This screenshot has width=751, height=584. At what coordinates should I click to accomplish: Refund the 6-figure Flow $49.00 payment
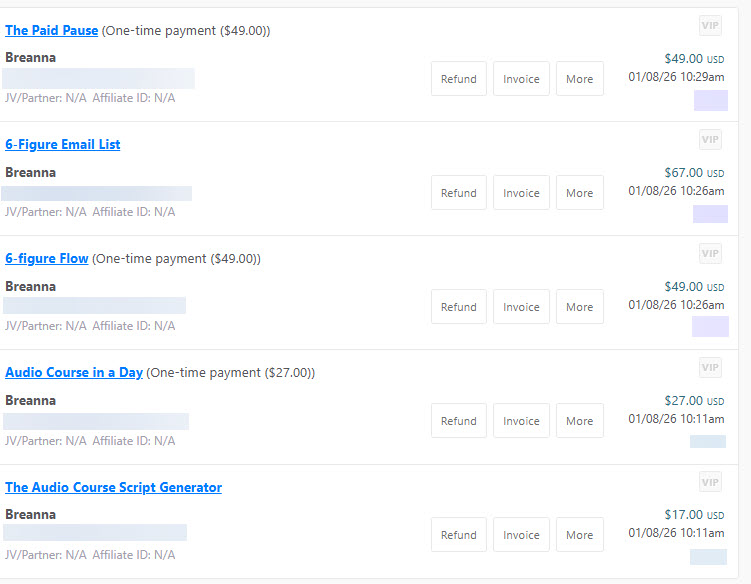pos(459,307)
